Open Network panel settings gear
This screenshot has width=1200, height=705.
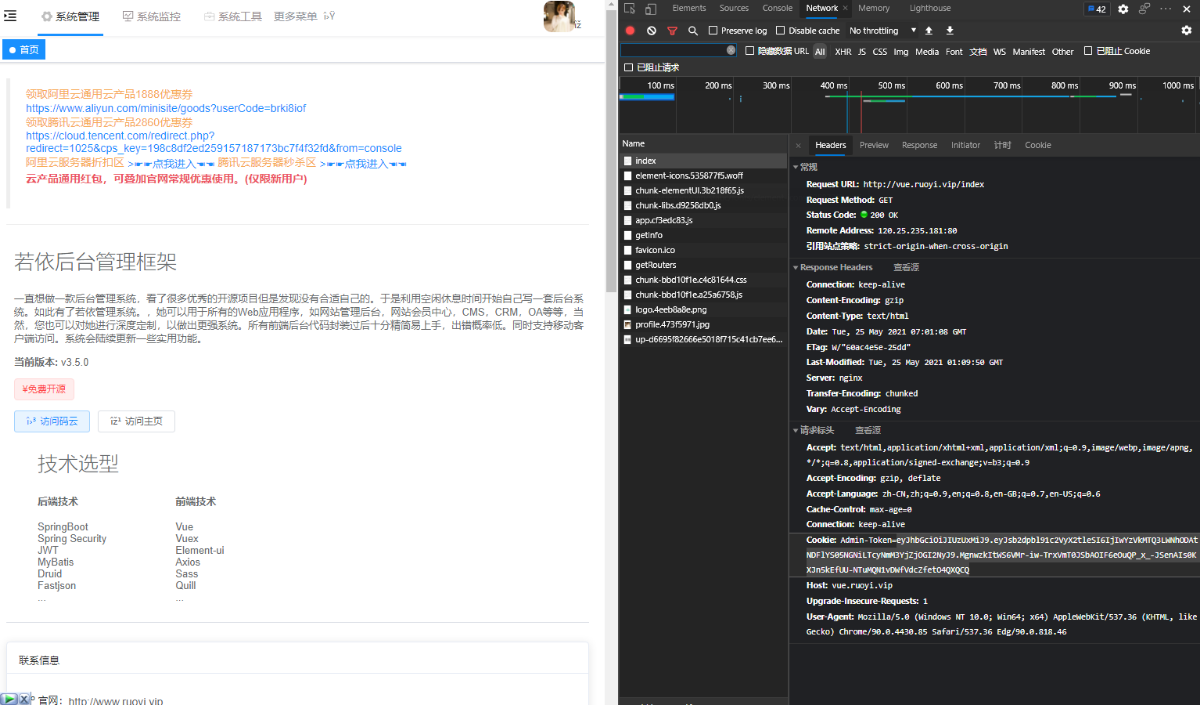pos(1187,31)
